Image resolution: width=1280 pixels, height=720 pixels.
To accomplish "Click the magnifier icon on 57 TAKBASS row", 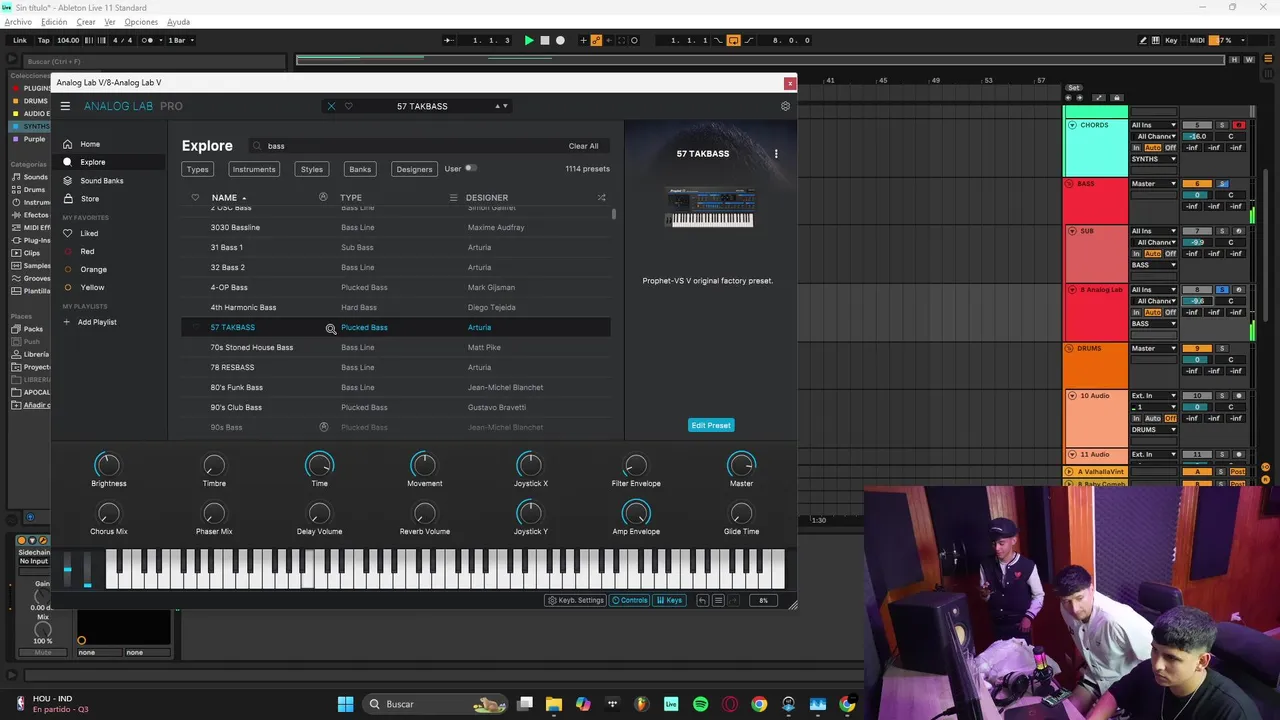I will [x=331, y=328].
